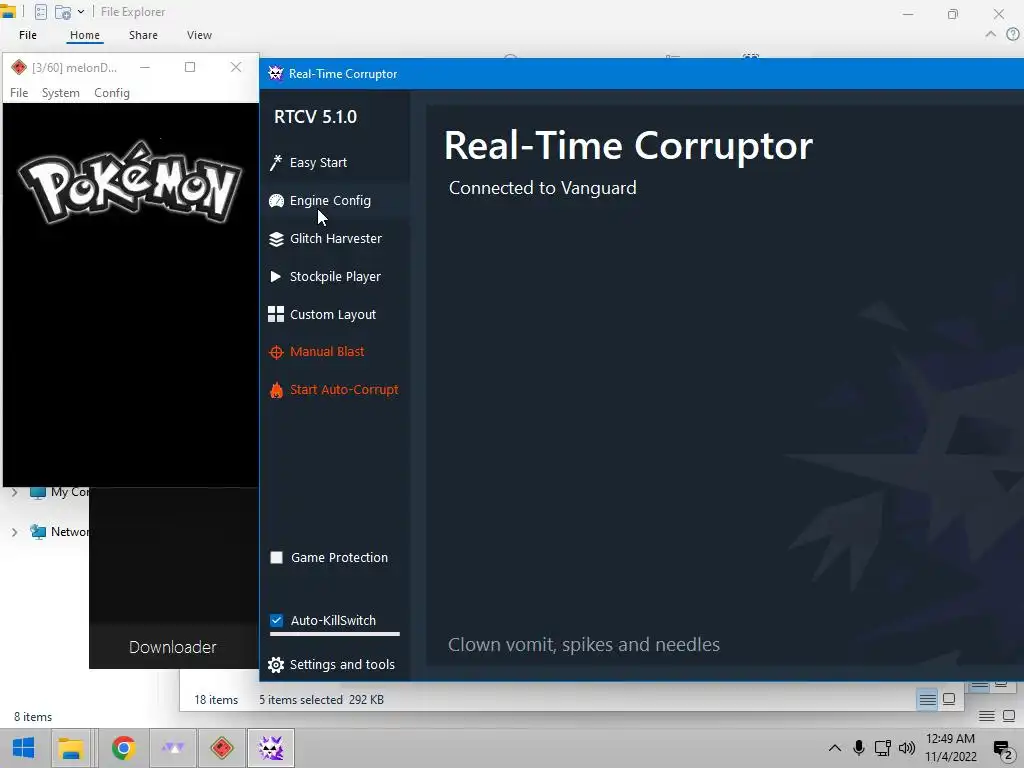Open File Explorer File tab
The width and height of the screenshot is (1024, 768).
[x=28, y=35]
